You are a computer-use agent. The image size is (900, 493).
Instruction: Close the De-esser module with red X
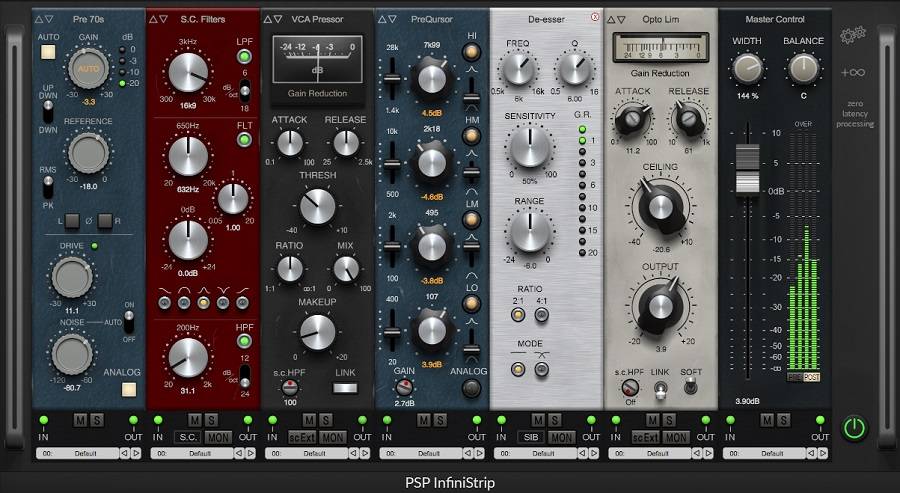596,17
